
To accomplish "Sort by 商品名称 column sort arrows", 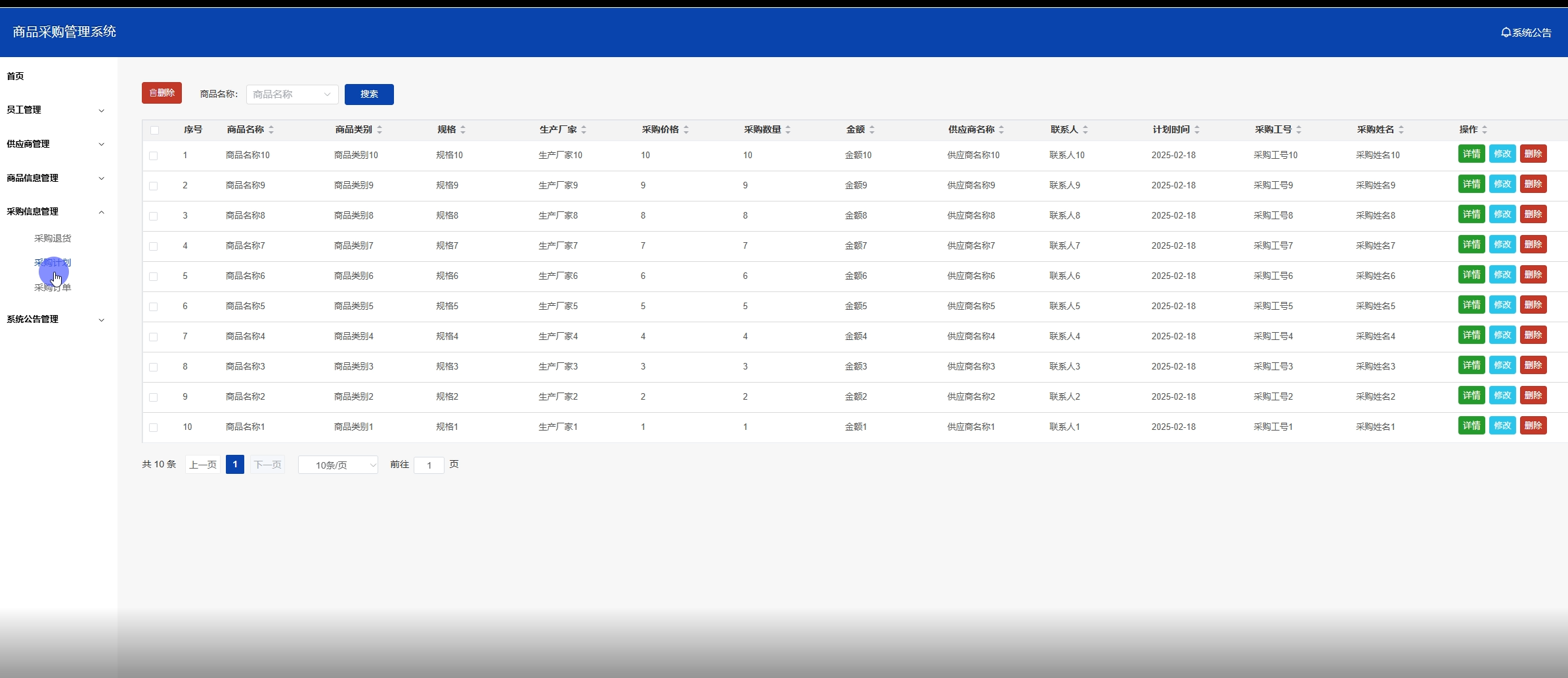I will pyautogui.click(x=271, y=130).
